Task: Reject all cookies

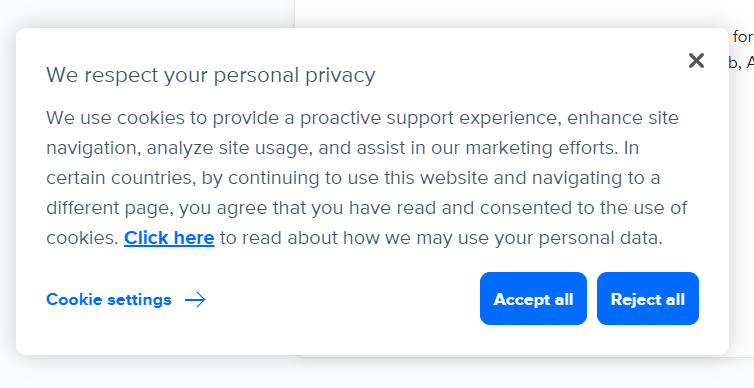Action: [648, 299]
